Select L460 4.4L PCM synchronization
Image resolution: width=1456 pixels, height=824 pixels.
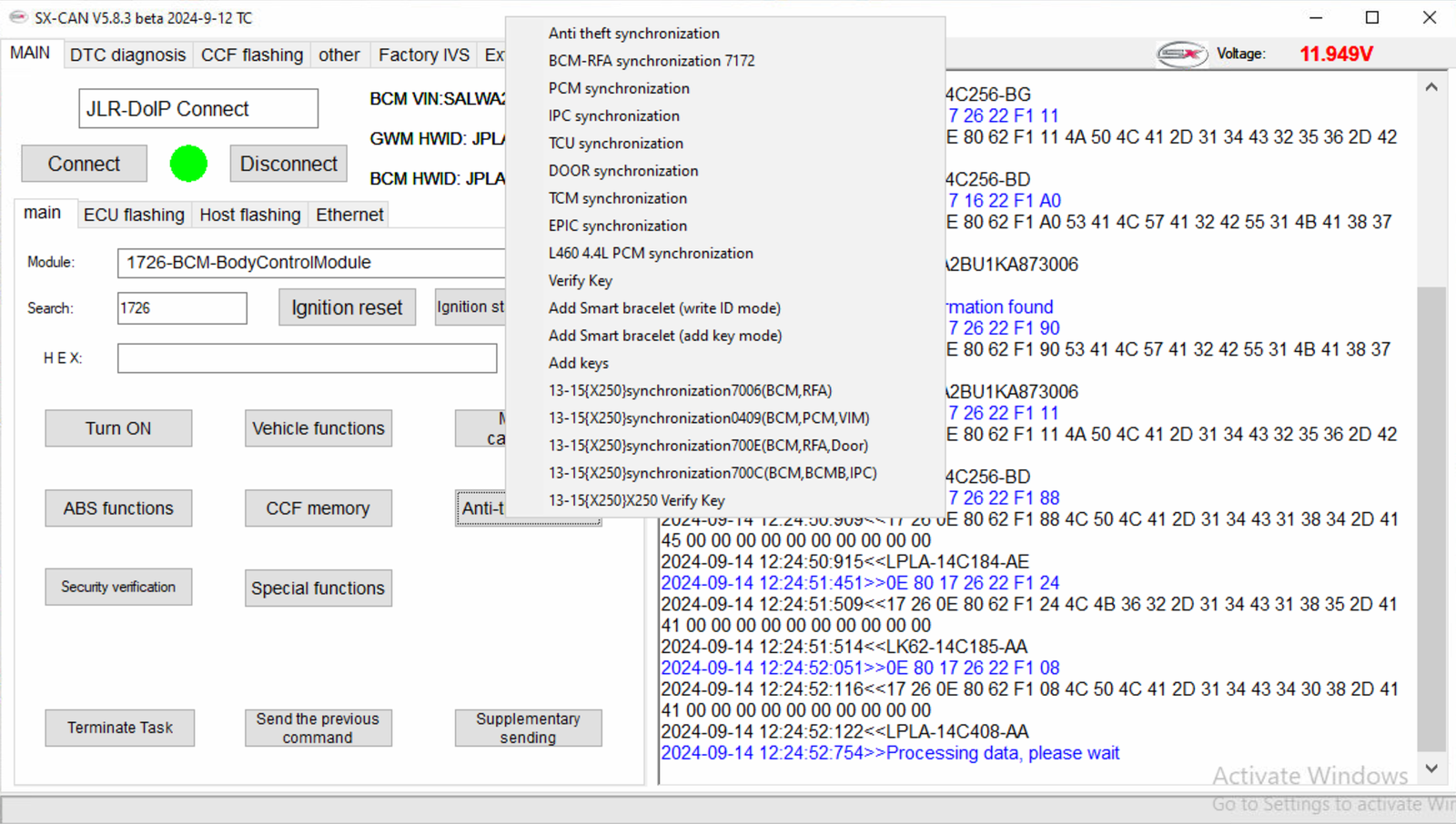[651, 253]
